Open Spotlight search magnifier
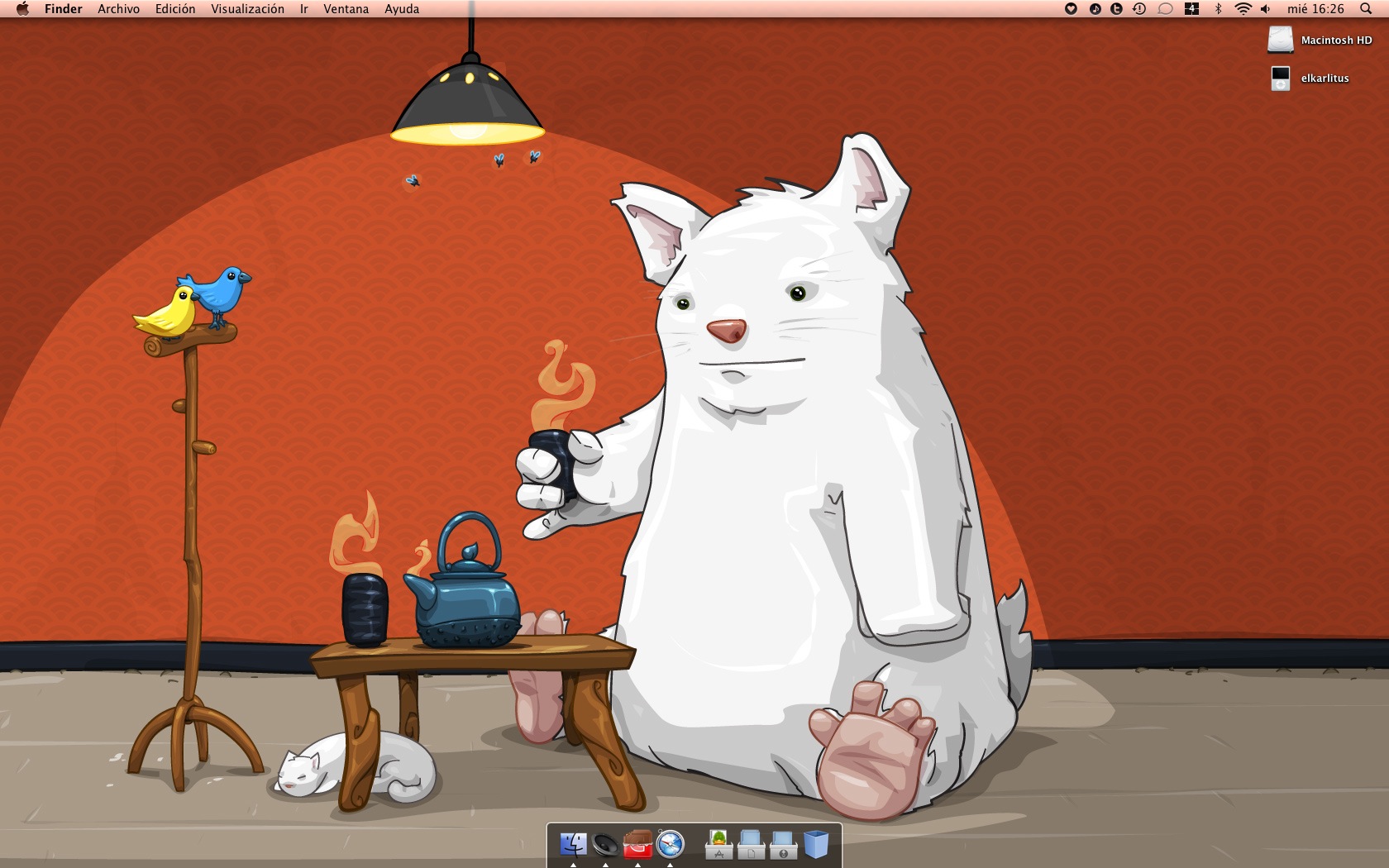Image resolution: width=1389 pixels, height=868 pixels. click(x=1366, y=9)
